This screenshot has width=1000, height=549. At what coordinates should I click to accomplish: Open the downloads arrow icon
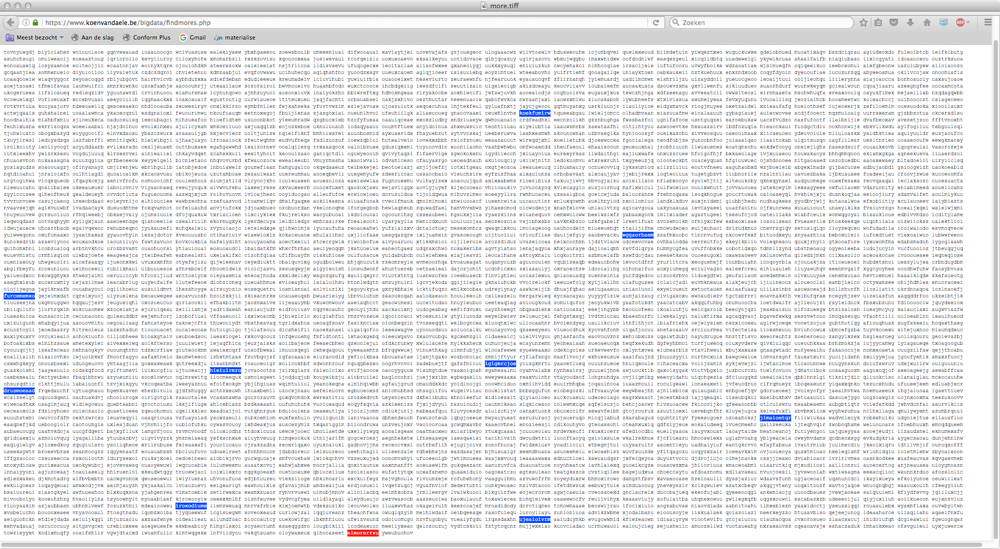tap(909, 22)
